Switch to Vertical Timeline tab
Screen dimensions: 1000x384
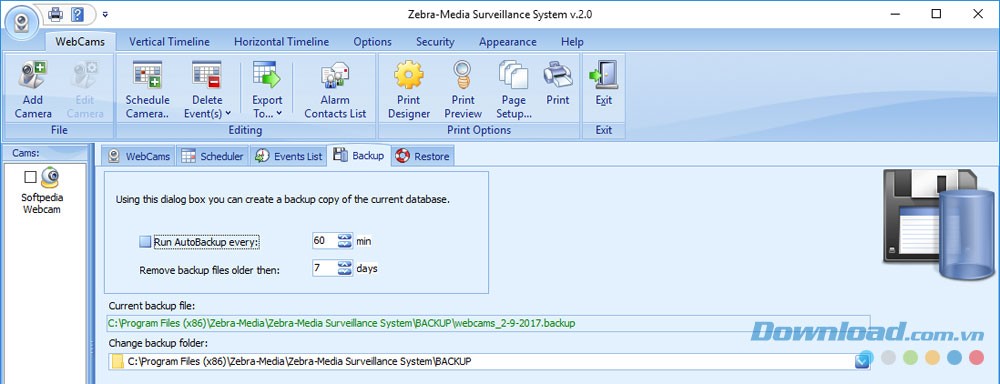tap(169, 42)
